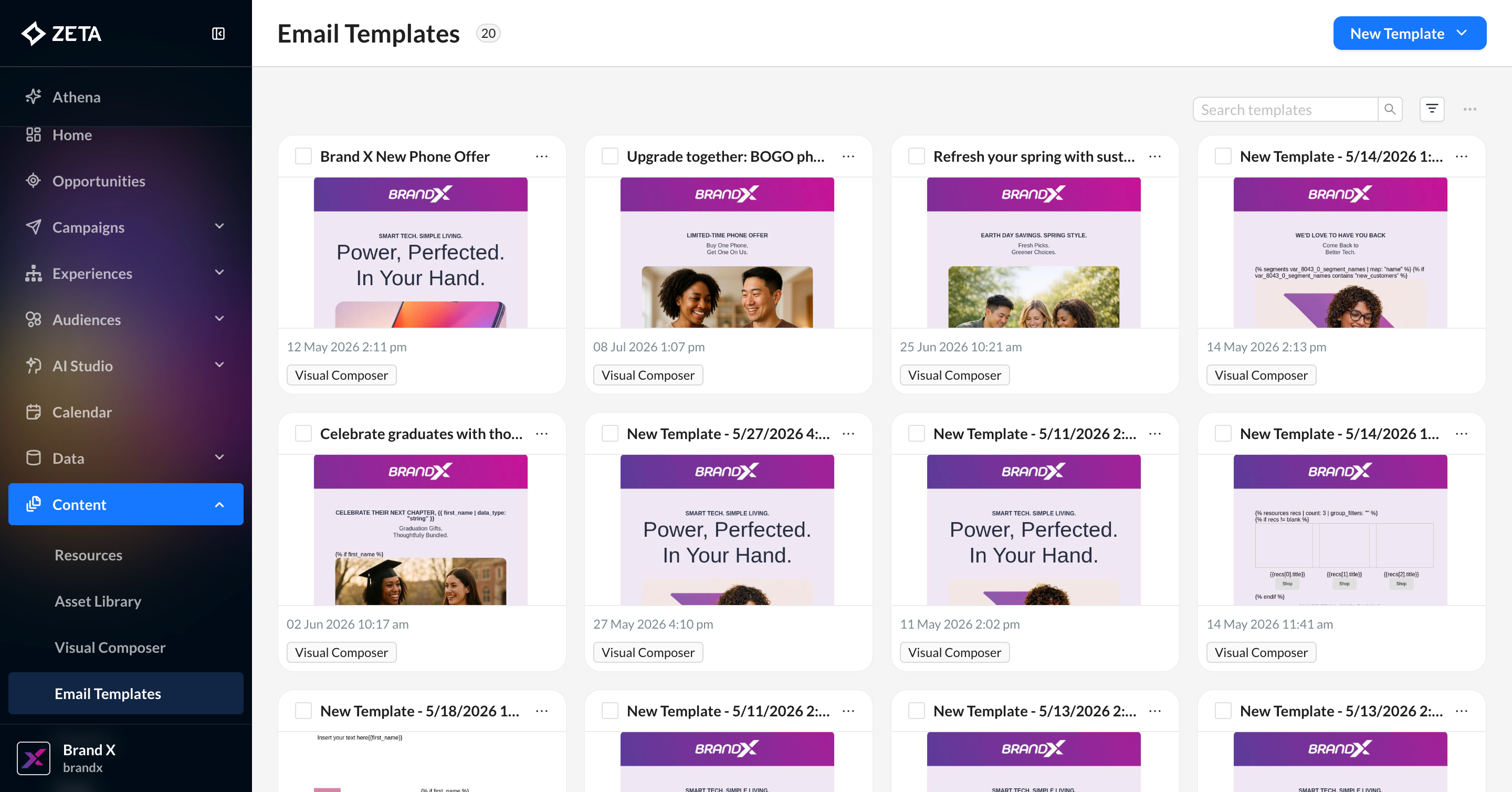Image resolution: width=1512 pixels, height=792 pixels.
Task: Go to Visual Composer in the sidebar
Action: click(x=110, y=647)
